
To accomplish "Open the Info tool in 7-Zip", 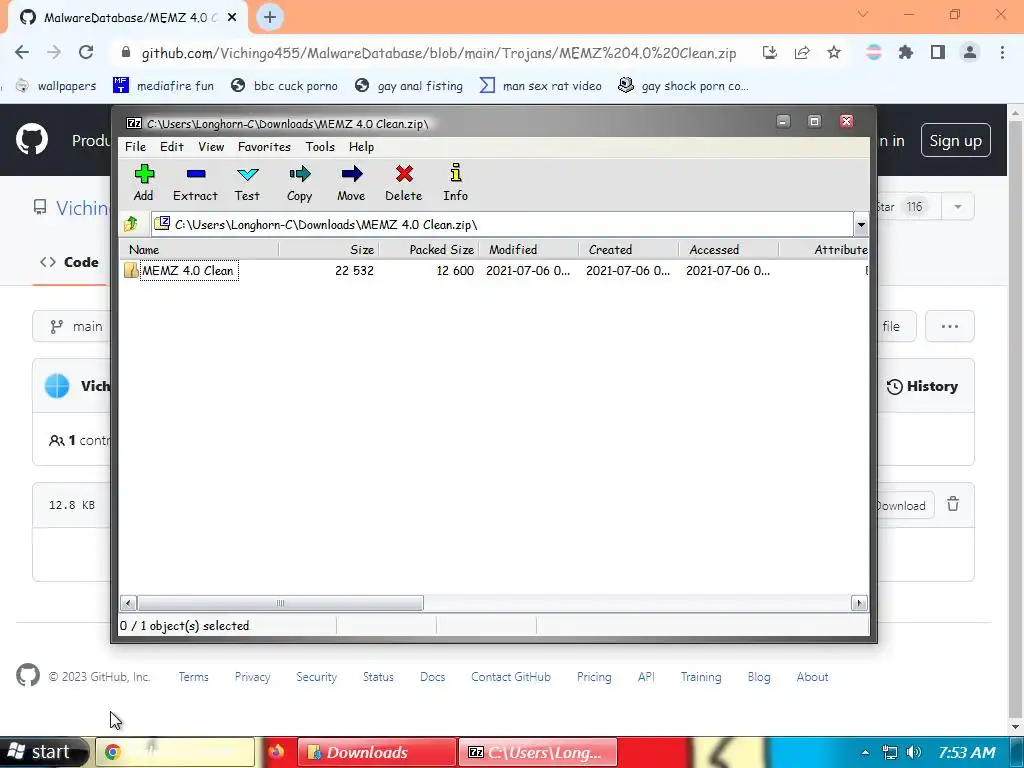I will click(x=456, y=183).
